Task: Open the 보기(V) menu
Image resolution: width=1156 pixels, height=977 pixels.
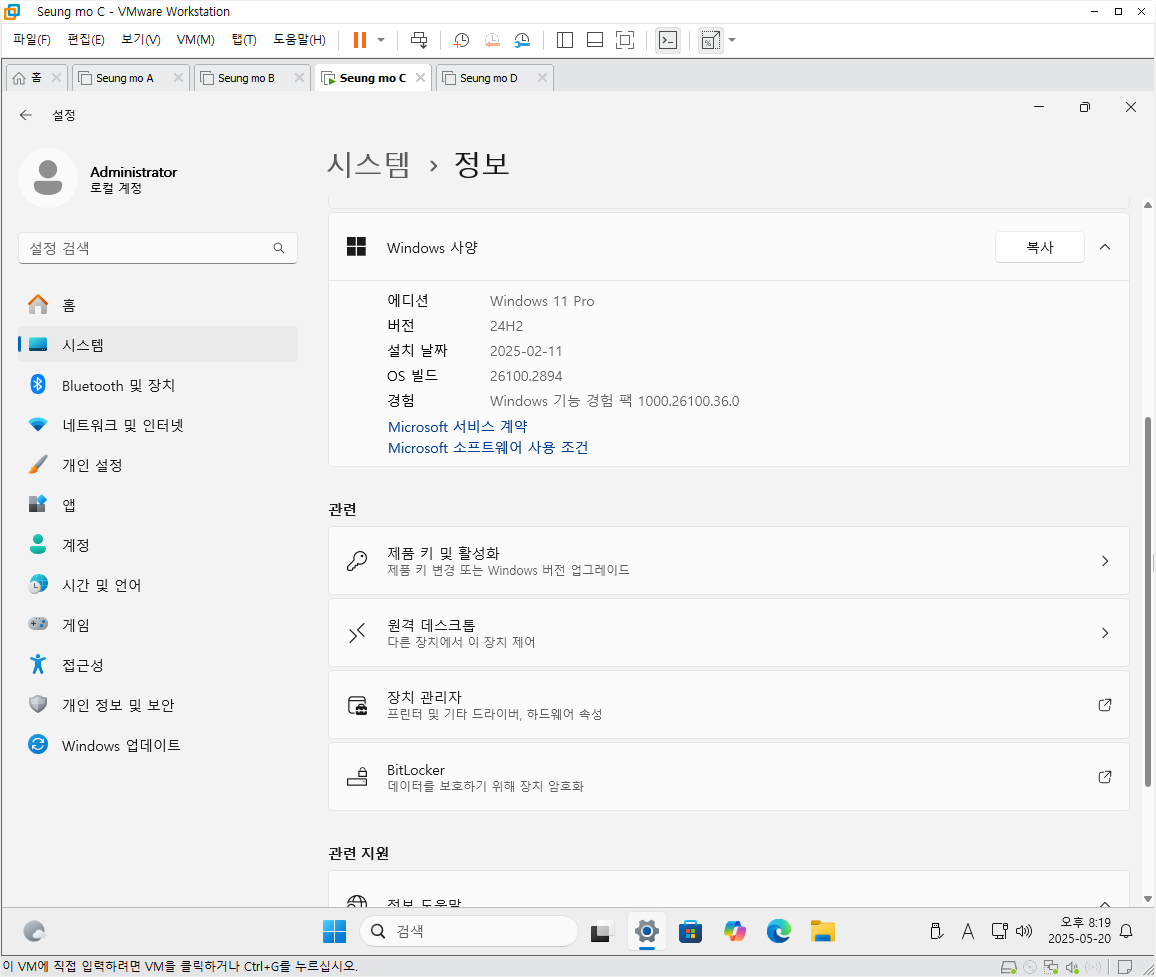Action: [141, 40]
